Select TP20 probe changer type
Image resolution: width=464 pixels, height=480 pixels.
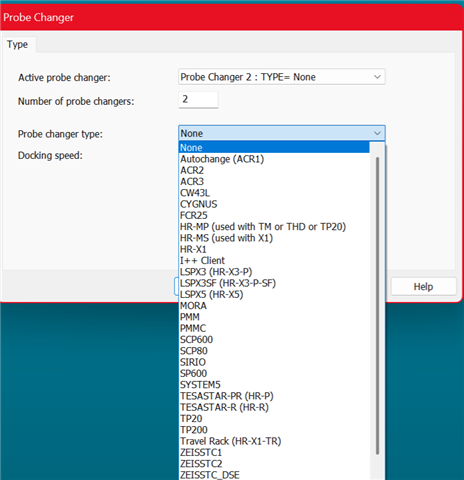pyautogui.click(x=274, y=418)
